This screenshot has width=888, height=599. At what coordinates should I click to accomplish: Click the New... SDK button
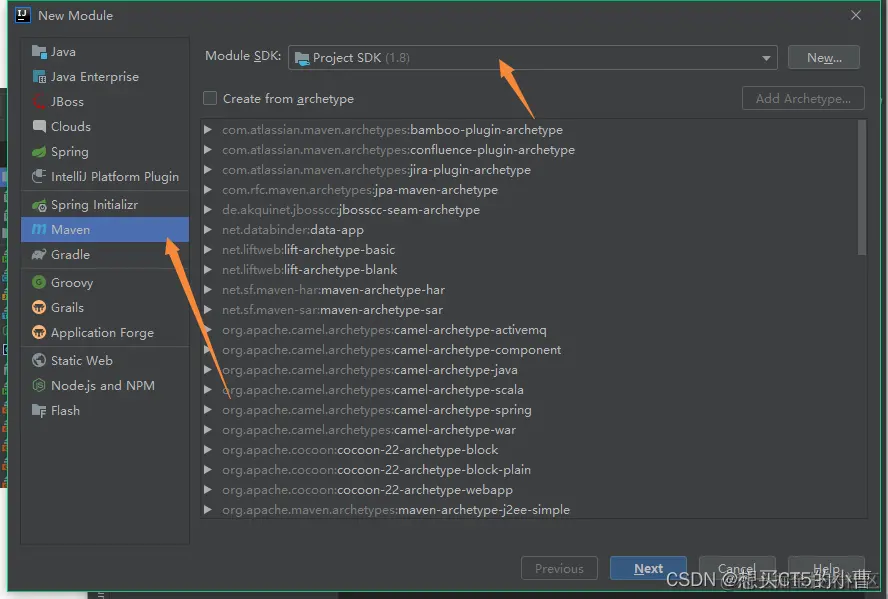tap(824, 58)
